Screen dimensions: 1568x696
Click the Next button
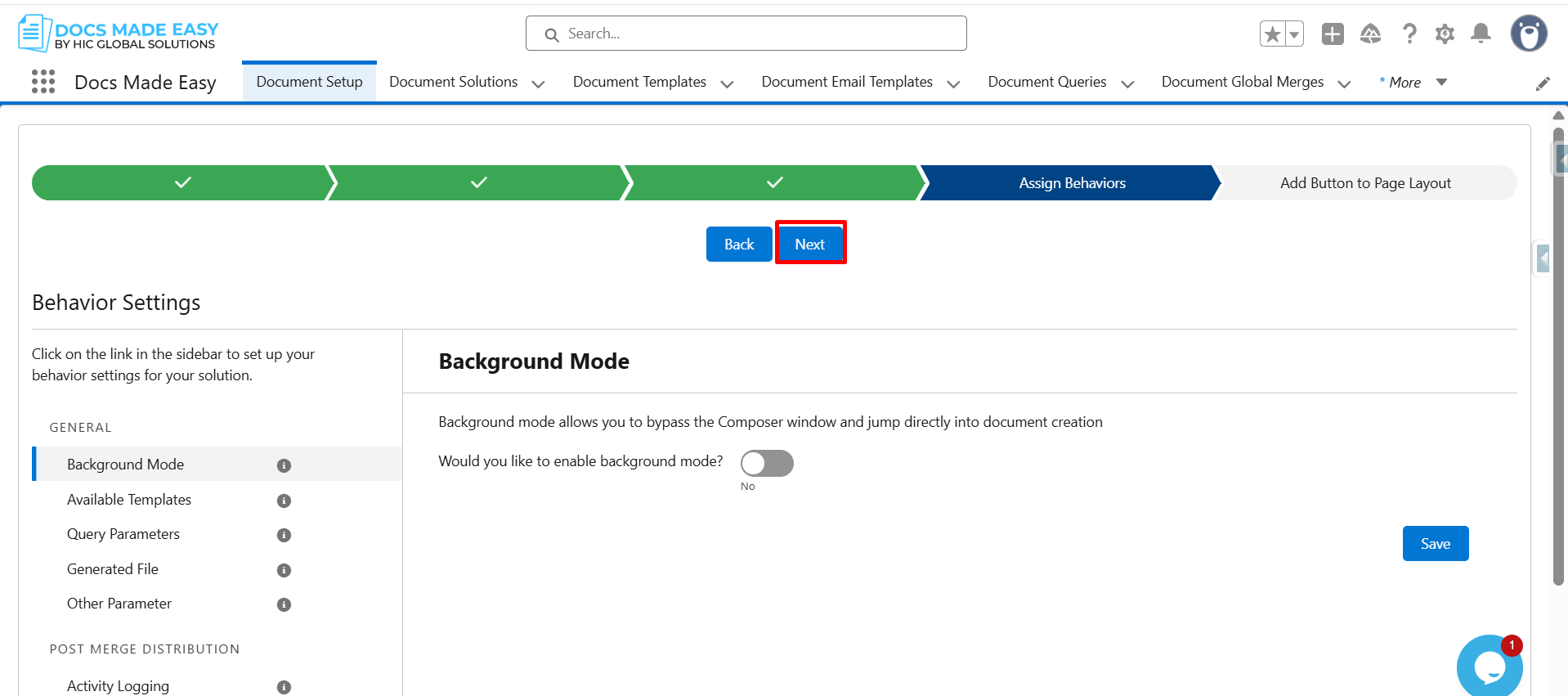[x=809, y=244]
